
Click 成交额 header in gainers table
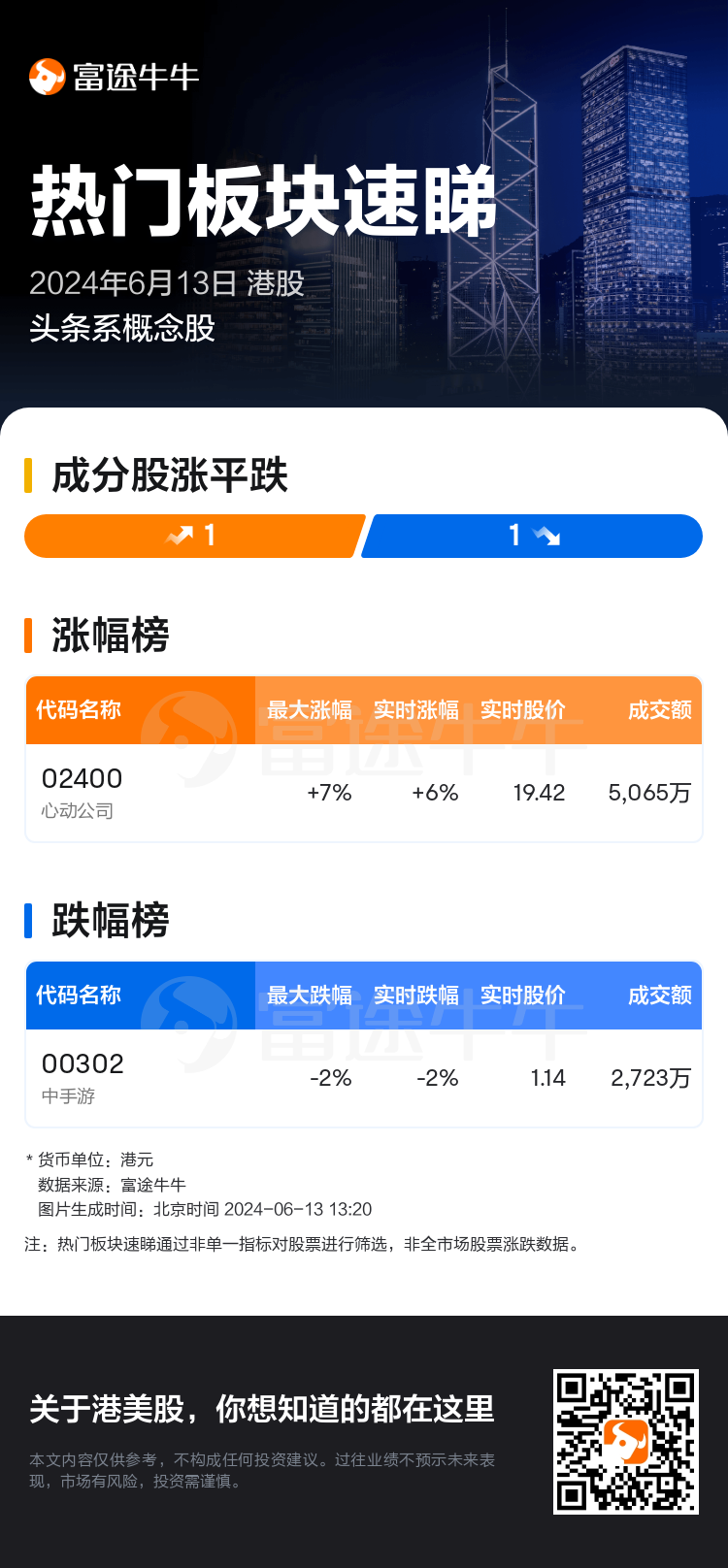[x=659, y=710]
